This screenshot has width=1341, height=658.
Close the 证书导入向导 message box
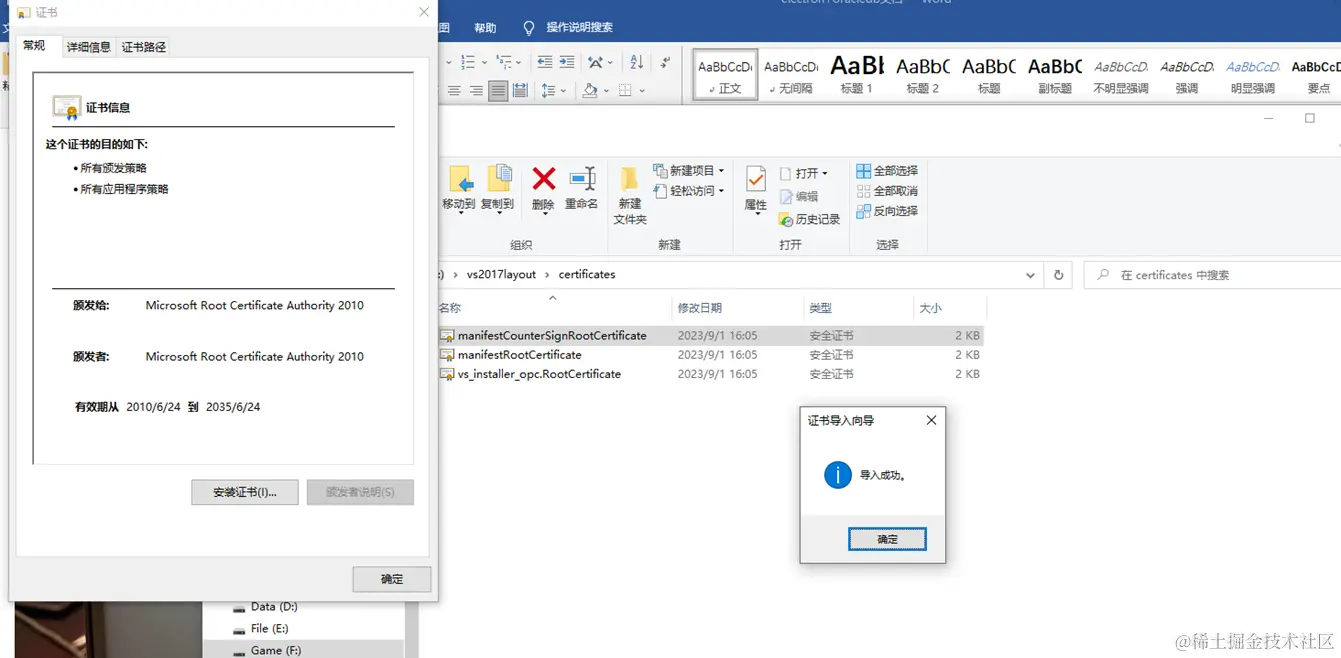click(x=931, y=421)
